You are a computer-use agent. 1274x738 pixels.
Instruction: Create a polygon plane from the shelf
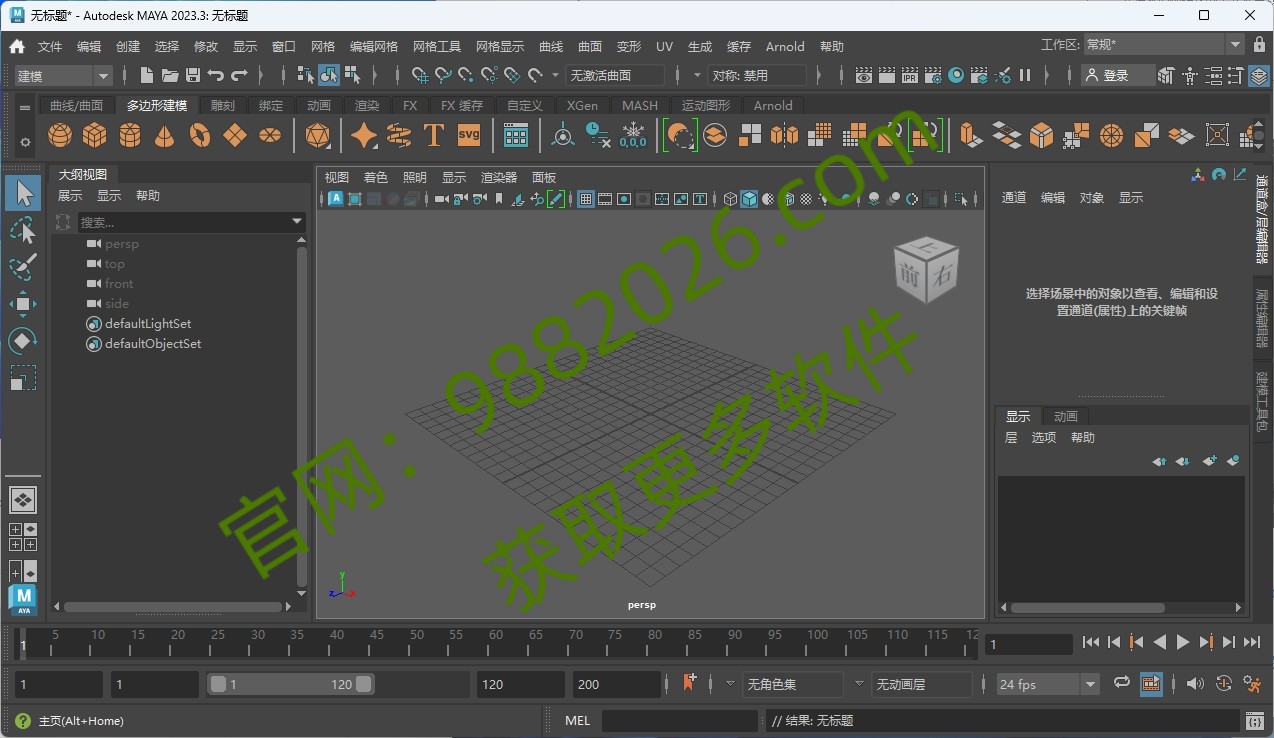(235, 135)
